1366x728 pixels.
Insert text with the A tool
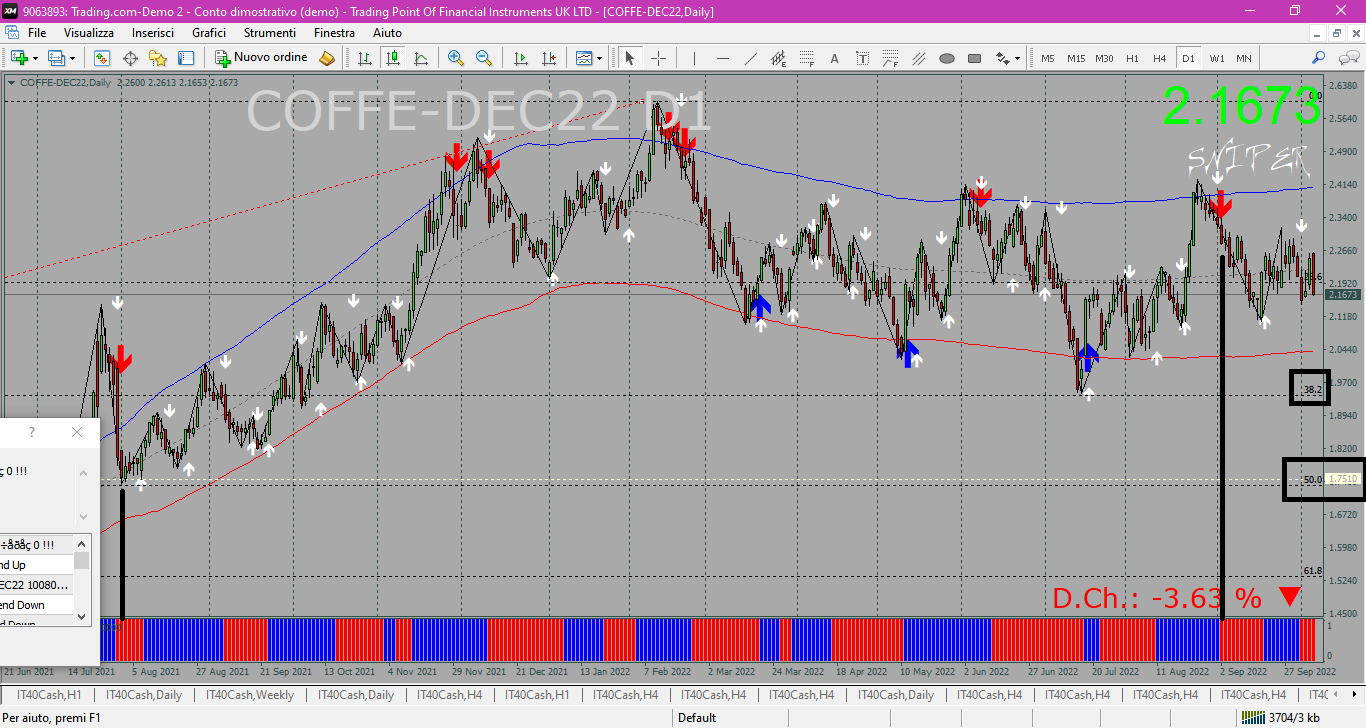835,58
